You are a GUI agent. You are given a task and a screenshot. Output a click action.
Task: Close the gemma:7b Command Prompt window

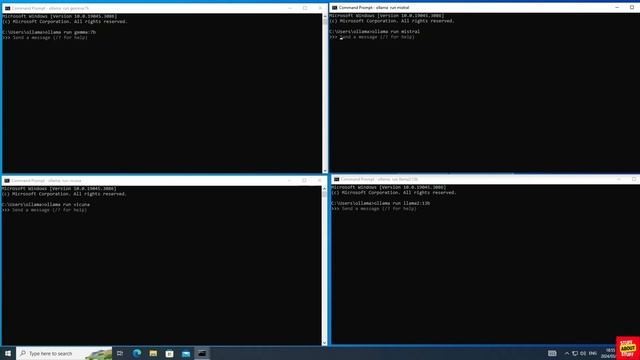320,8
